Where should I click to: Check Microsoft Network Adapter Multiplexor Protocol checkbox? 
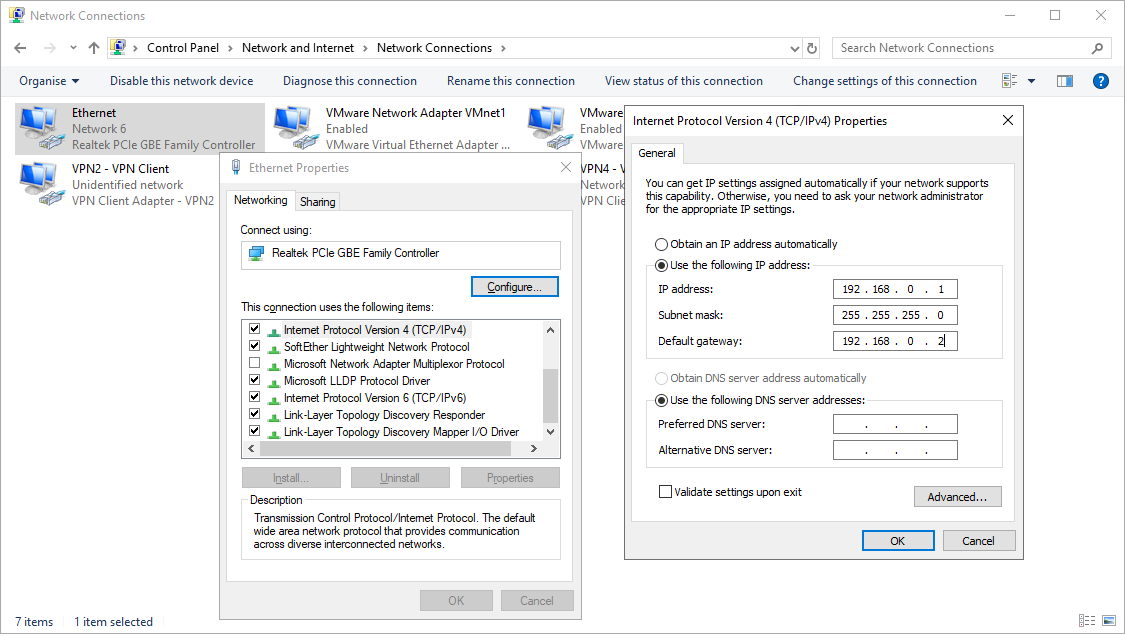(255, 363)
